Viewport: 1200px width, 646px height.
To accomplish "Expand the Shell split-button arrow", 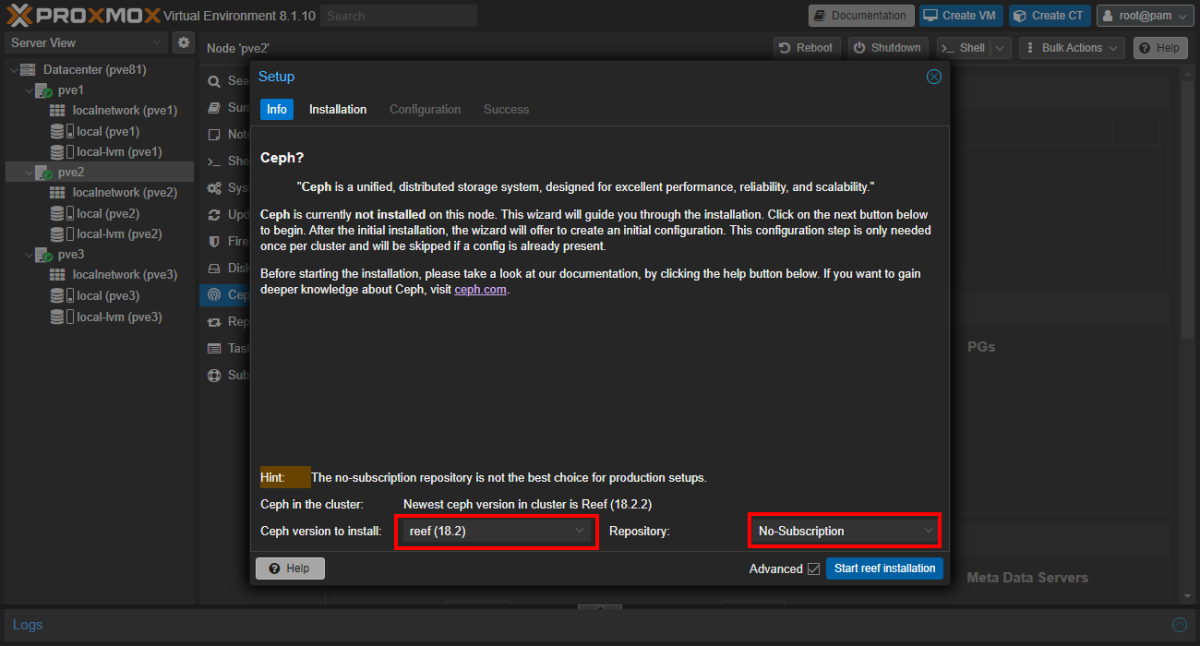I will pos(1001,48).
